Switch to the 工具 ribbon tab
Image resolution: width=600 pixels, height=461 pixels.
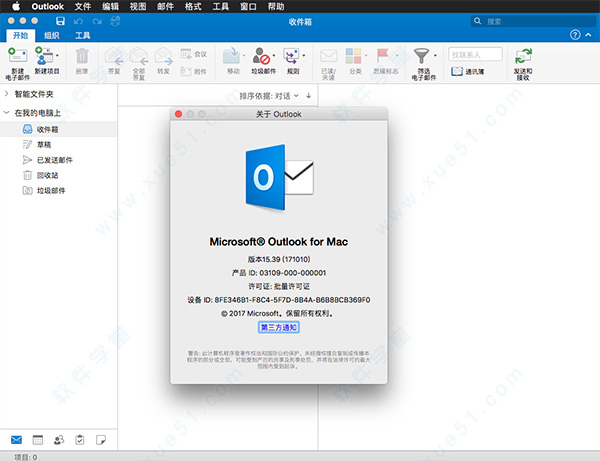[83, 36]
